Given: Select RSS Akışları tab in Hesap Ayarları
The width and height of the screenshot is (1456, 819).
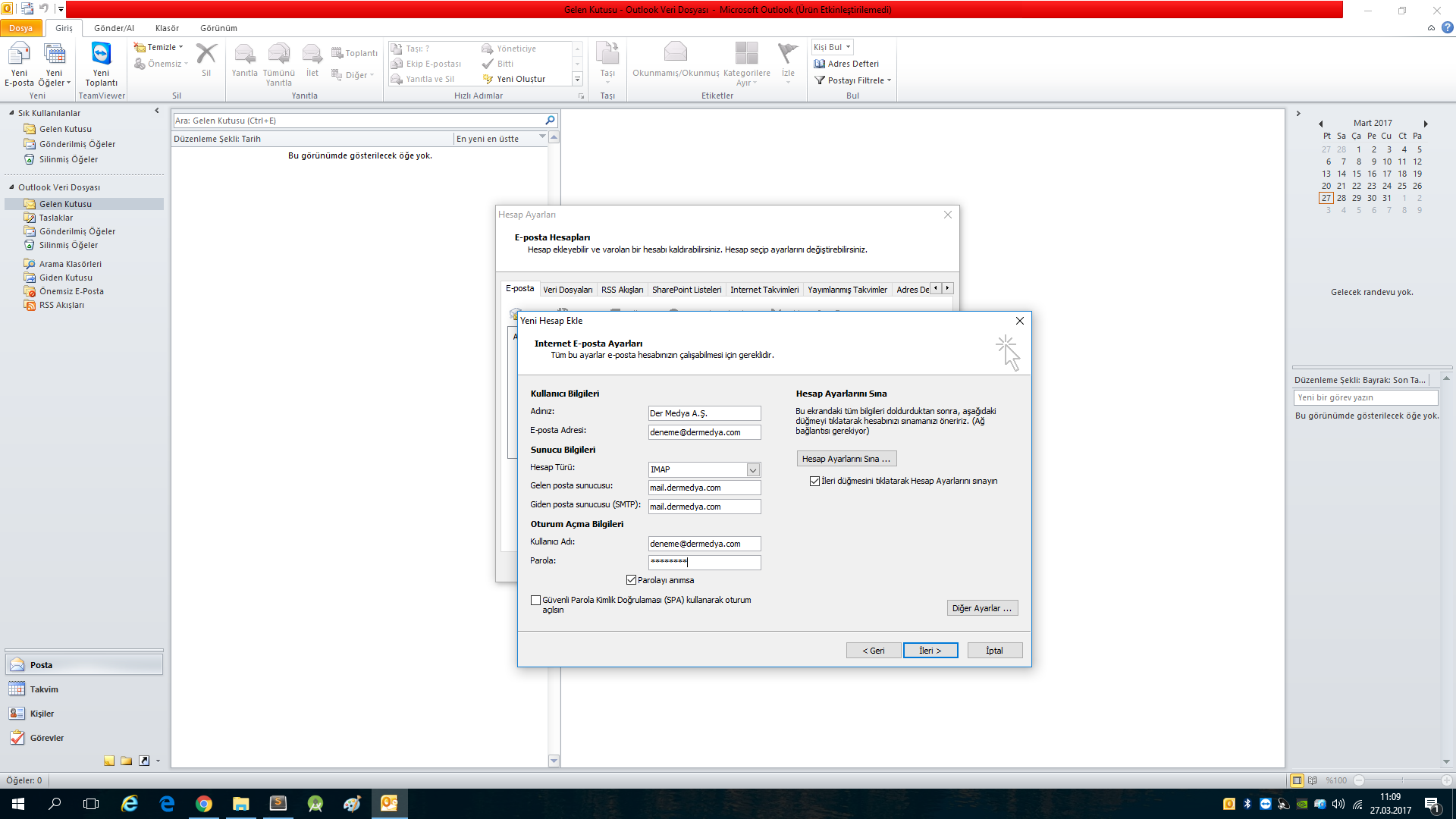Looking at the screenshot, I should pyautogui.click(x=622, y=290).
